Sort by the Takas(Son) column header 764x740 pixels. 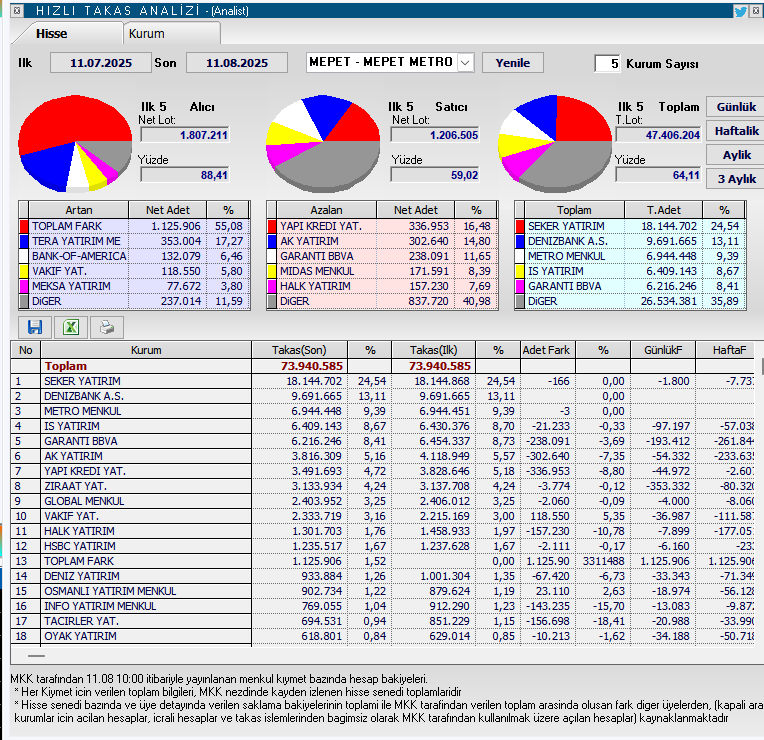coord(299,350)
